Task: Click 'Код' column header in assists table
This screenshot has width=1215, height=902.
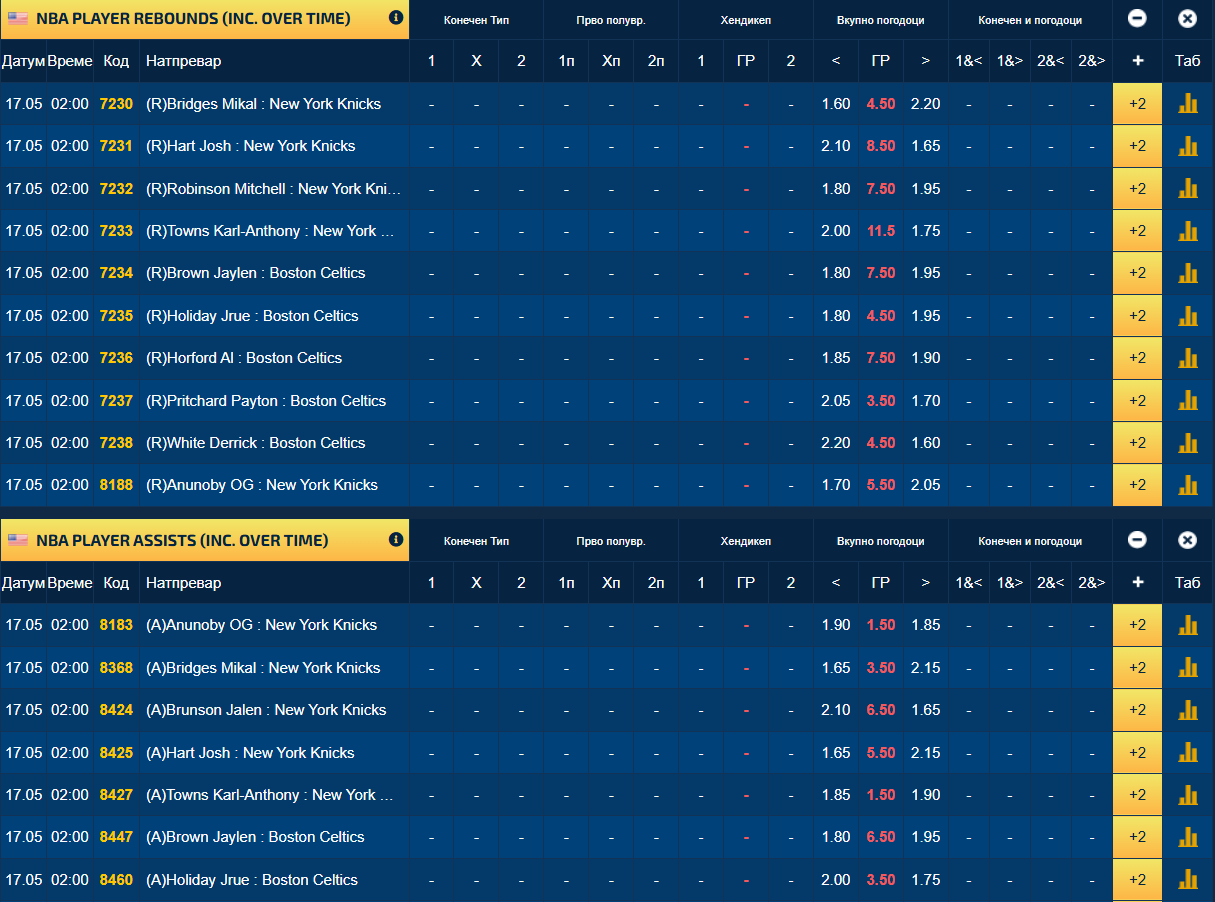Action: tap(116, 583)
